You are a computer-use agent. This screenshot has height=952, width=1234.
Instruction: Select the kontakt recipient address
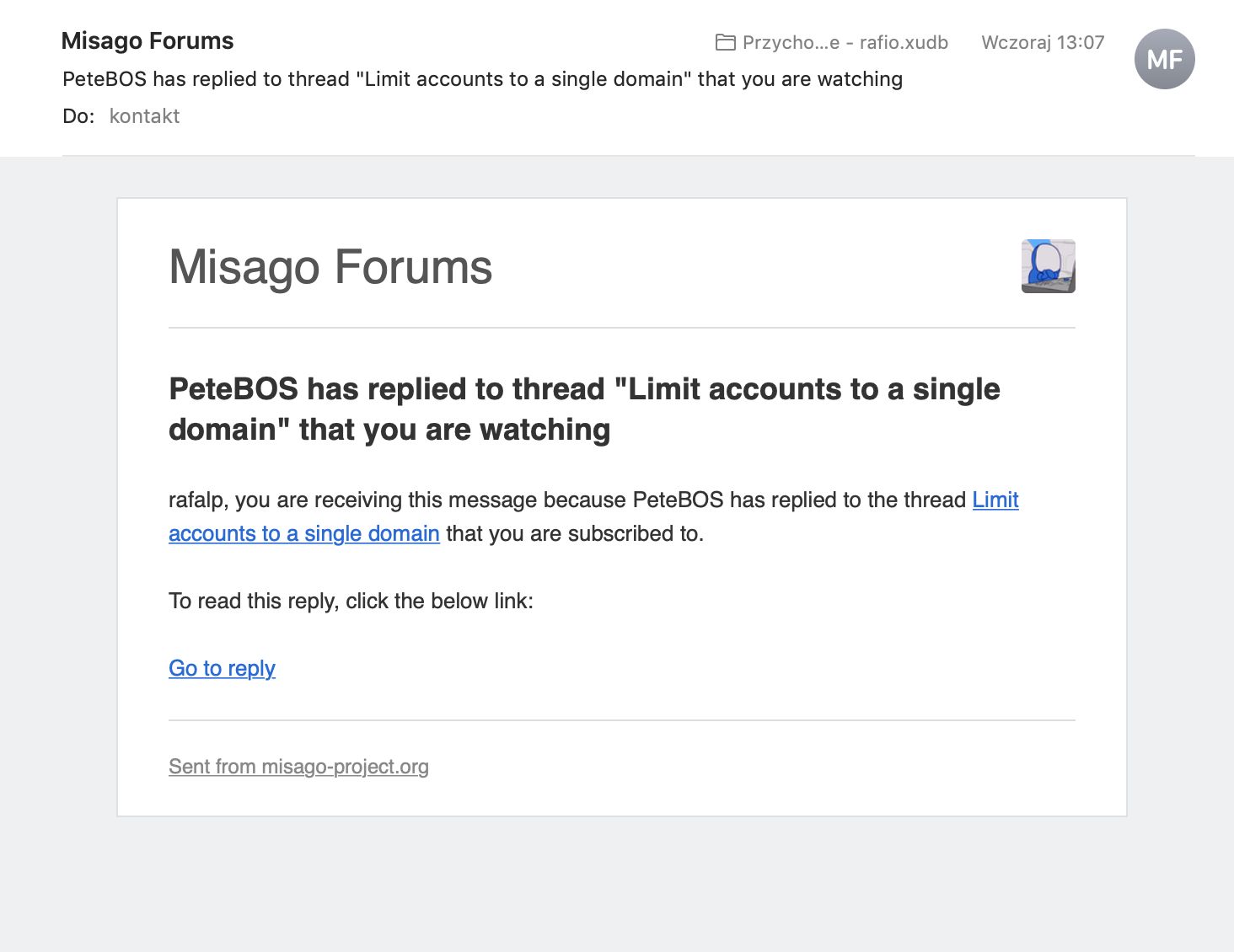(144, 116)
